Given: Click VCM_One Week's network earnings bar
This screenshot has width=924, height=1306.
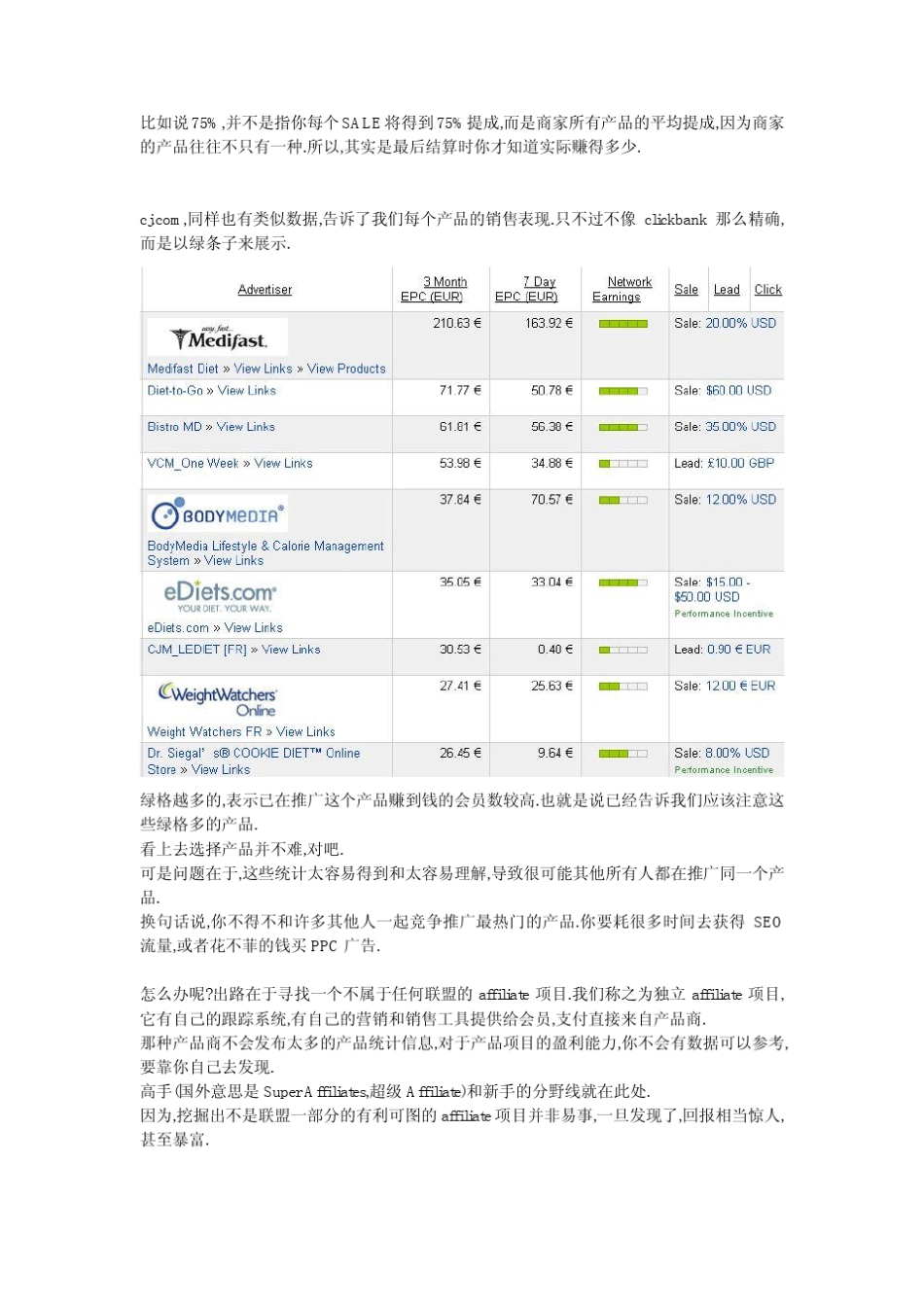Looking at the screenshot, I should click(623, 464).
